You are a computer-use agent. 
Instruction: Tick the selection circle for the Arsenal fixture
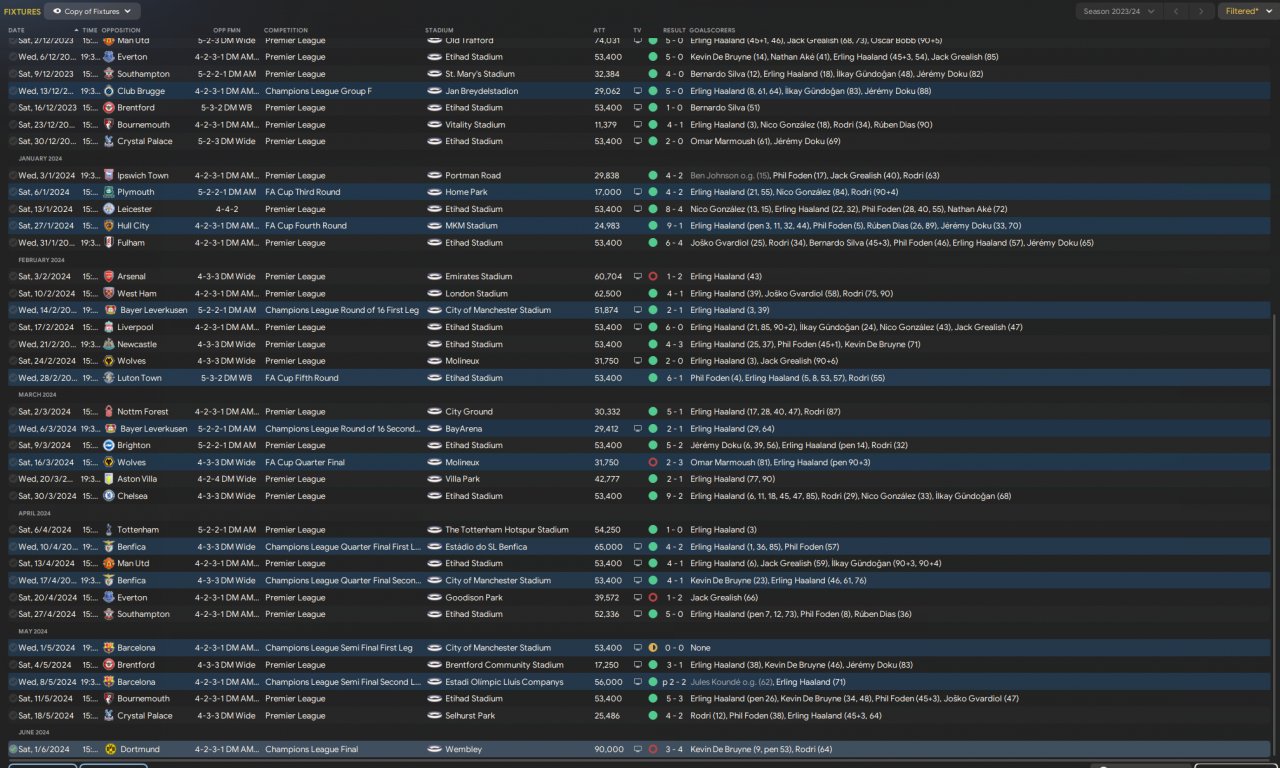[x=13, y=276]
